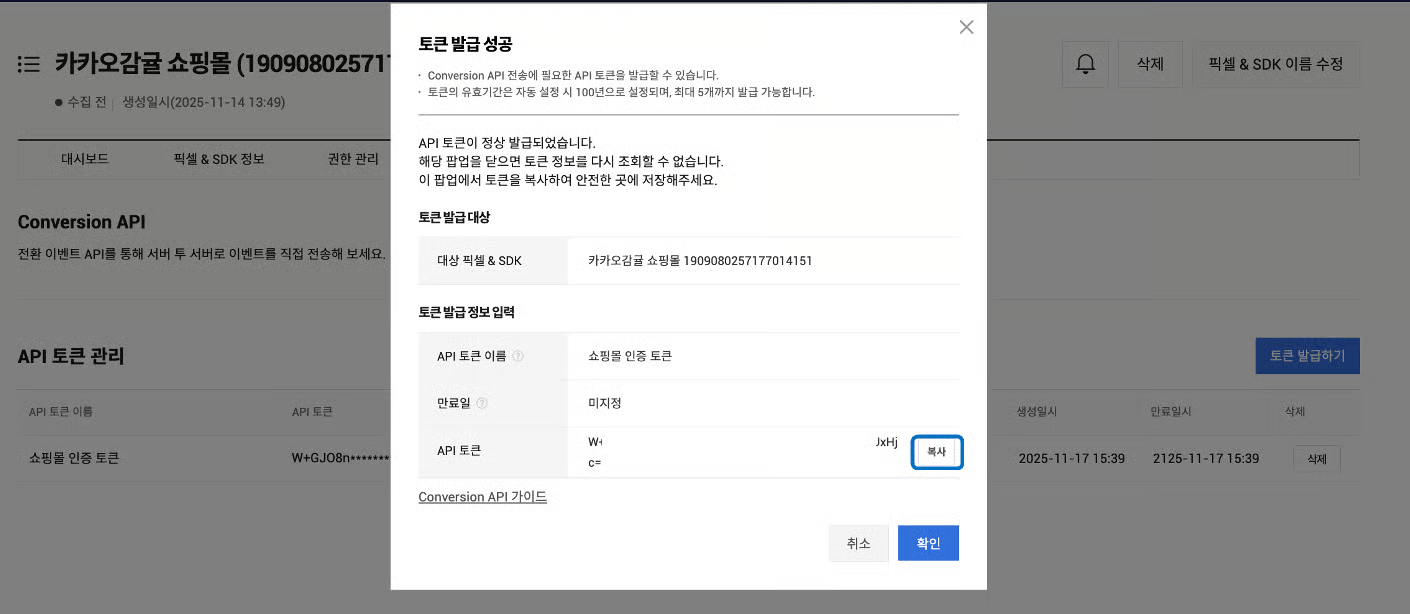Open the hamburger menu beside the title

(x=28, y=65)
